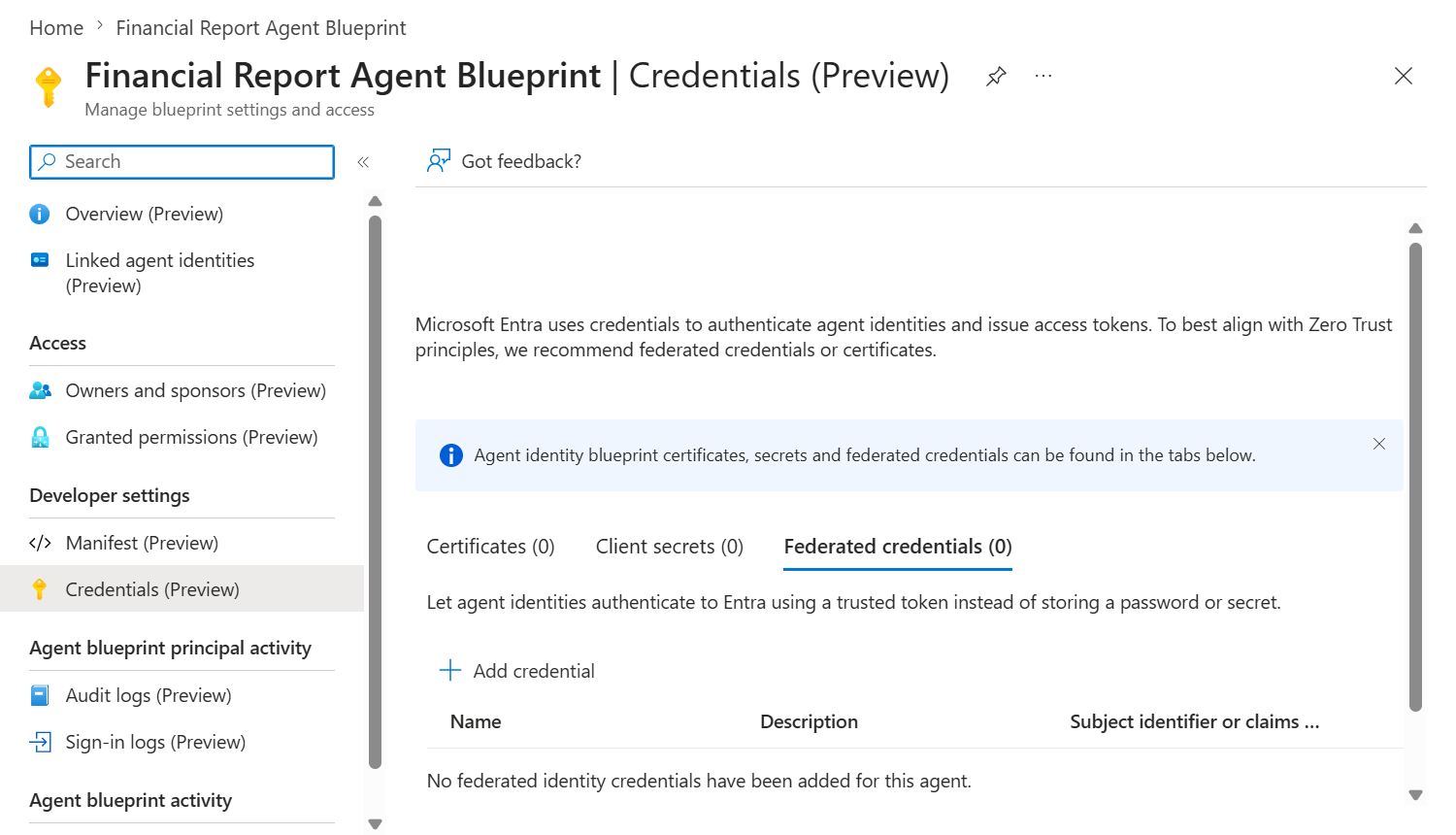Open Granted permissions (Preview)
Image resolution: width=1456 pixels, height=835 pixels.
point(192,437)
